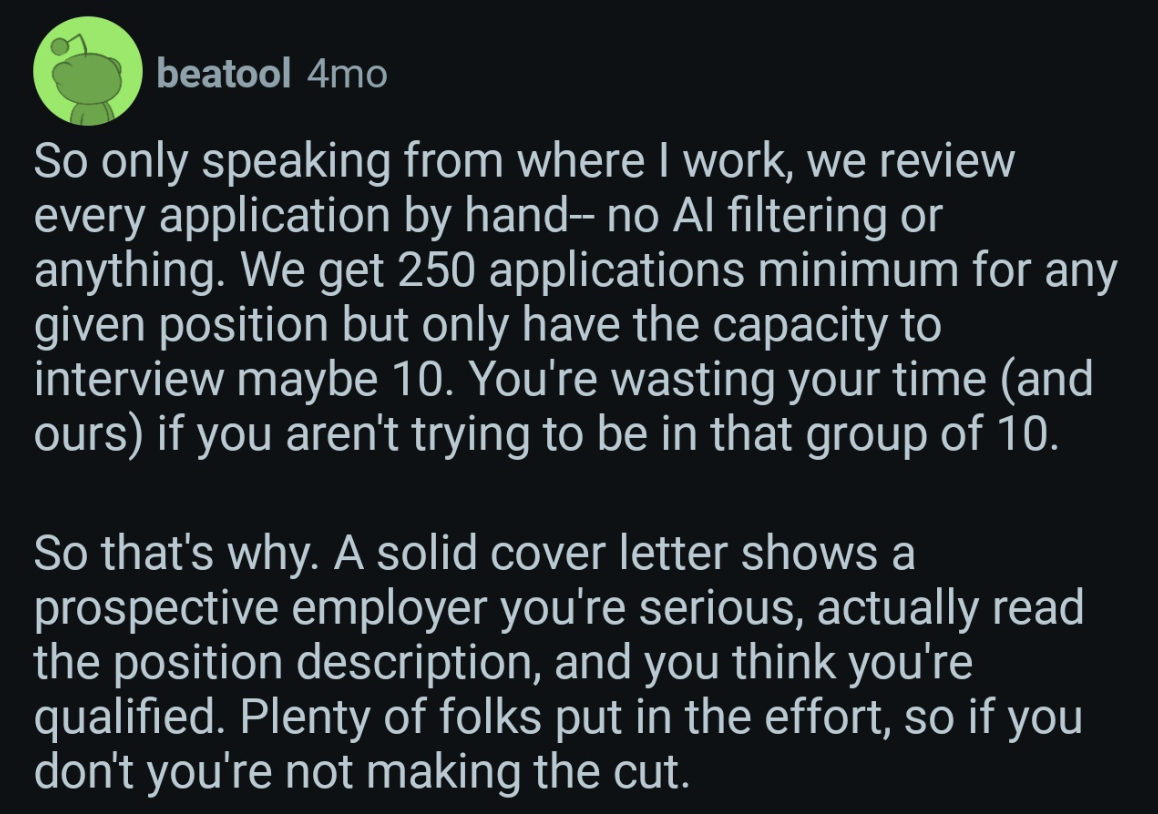This screenshot has width=1158, height=814.
Task: Click the second paragraph starting "So that's why"
Action: coord(560,663)
